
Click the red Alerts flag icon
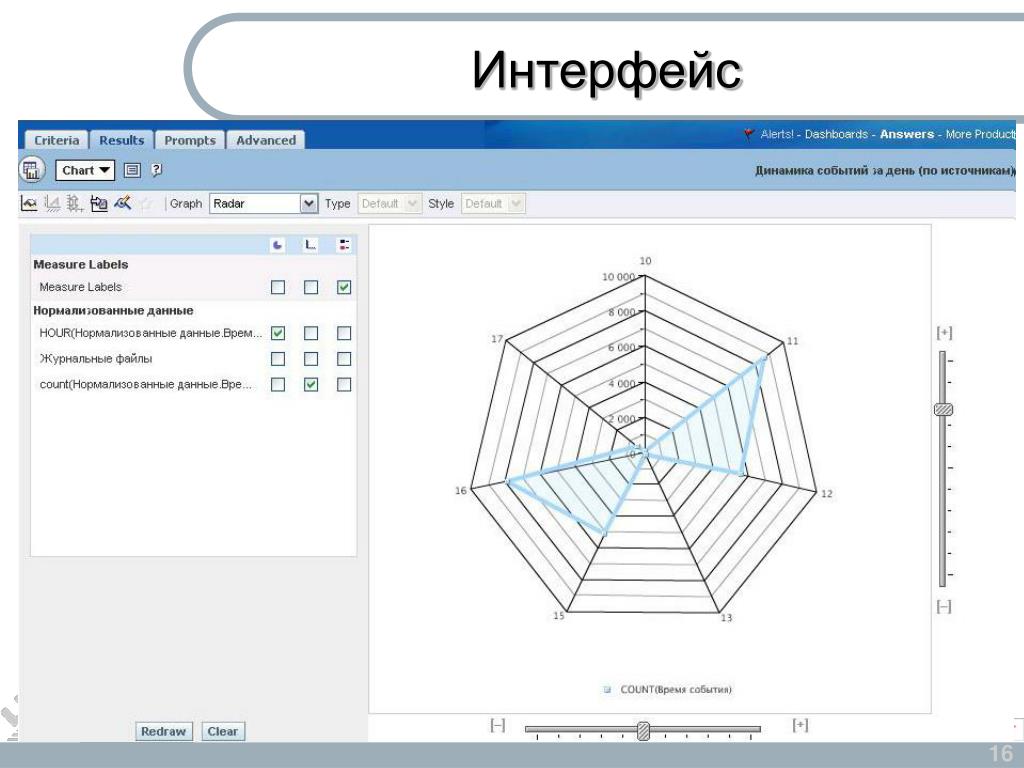(749, 134)
